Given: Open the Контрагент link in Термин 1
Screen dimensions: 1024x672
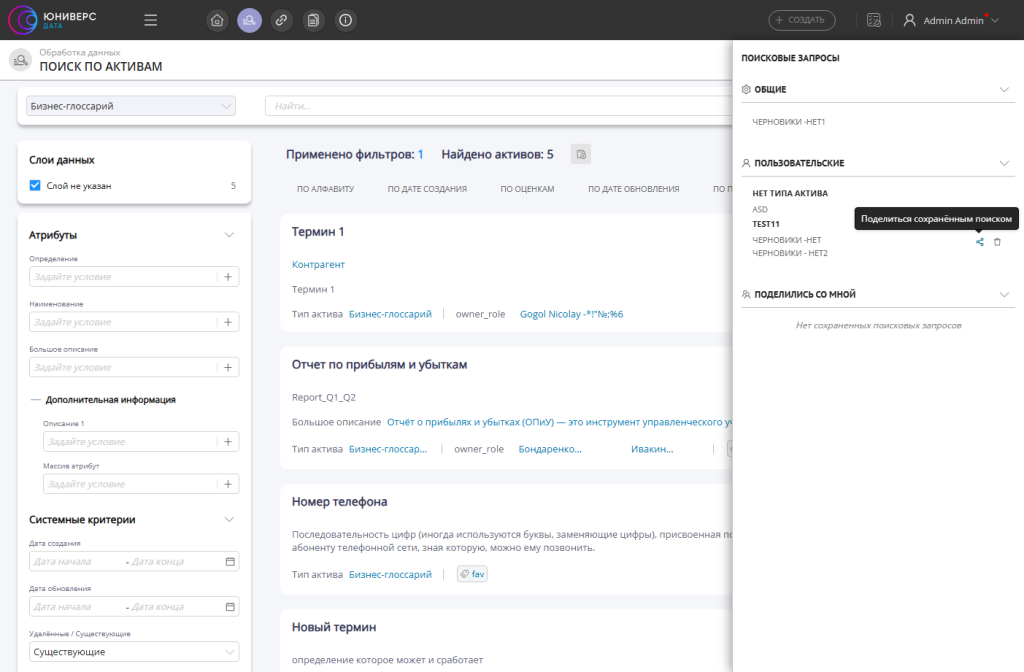Looking at the screenshot, I should [318, 264].
